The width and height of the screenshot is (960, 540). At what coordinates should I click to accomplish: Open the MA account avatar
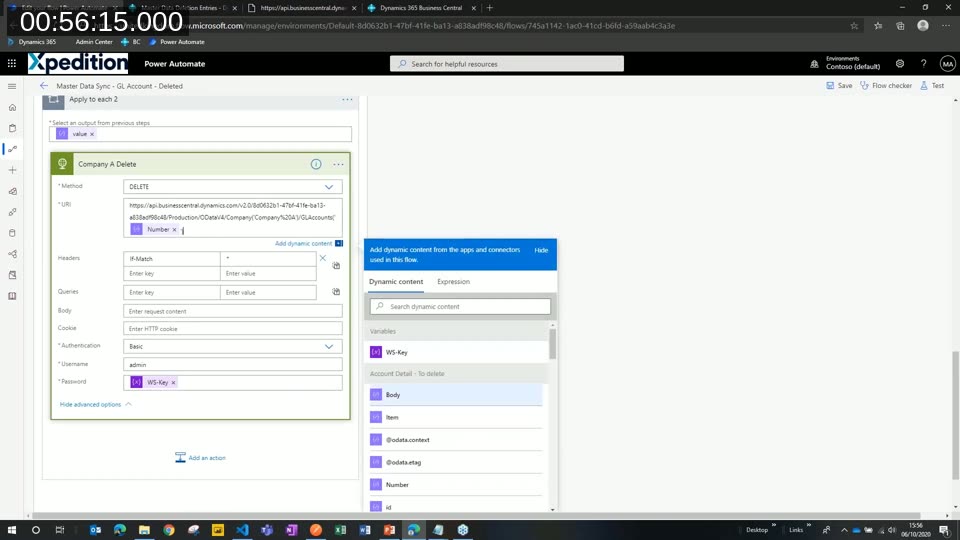point(947,64)
